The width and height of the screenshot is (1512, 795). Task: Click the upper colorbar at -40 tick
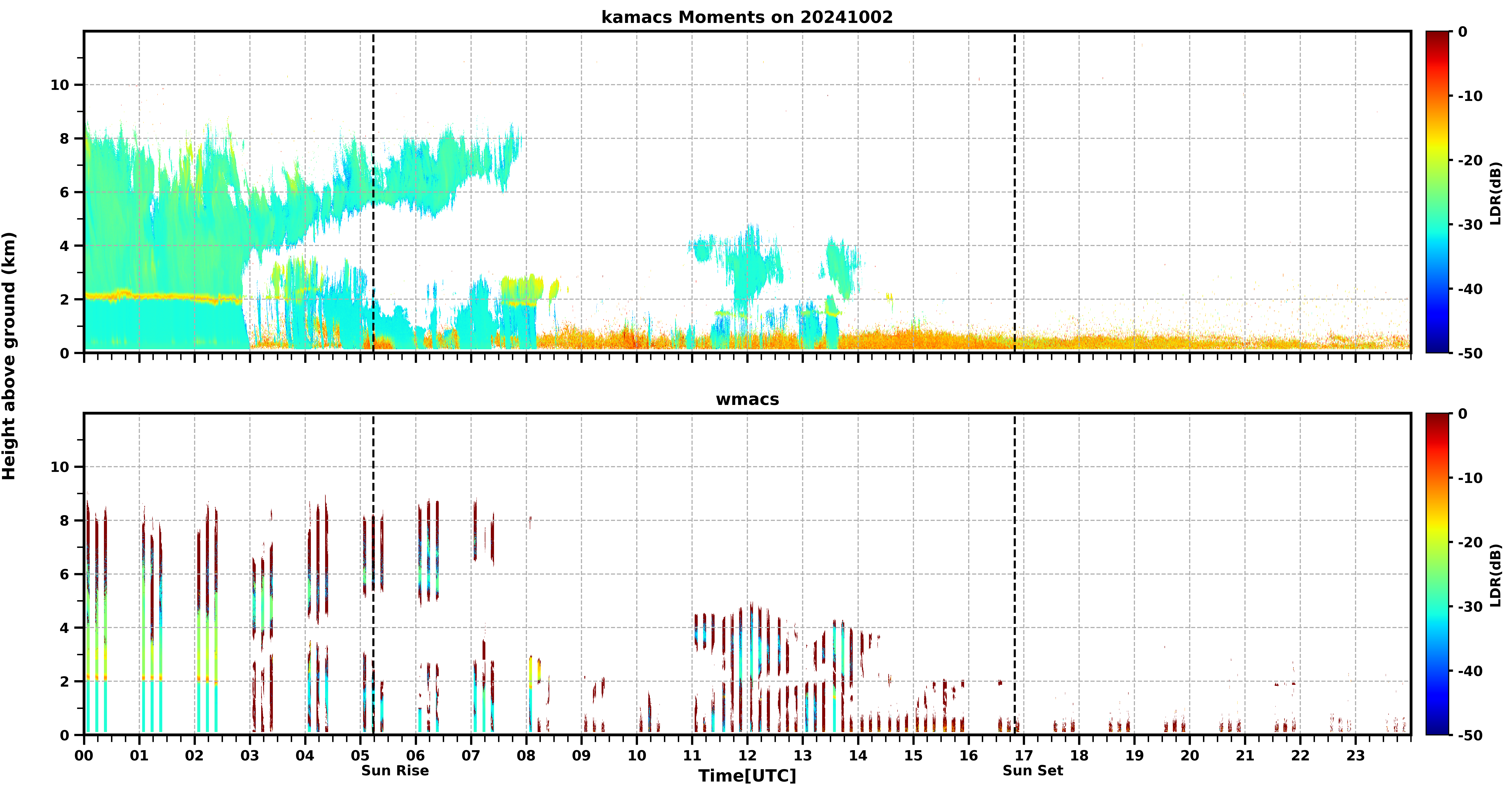pyautogui.click(x=1437, y=289)
